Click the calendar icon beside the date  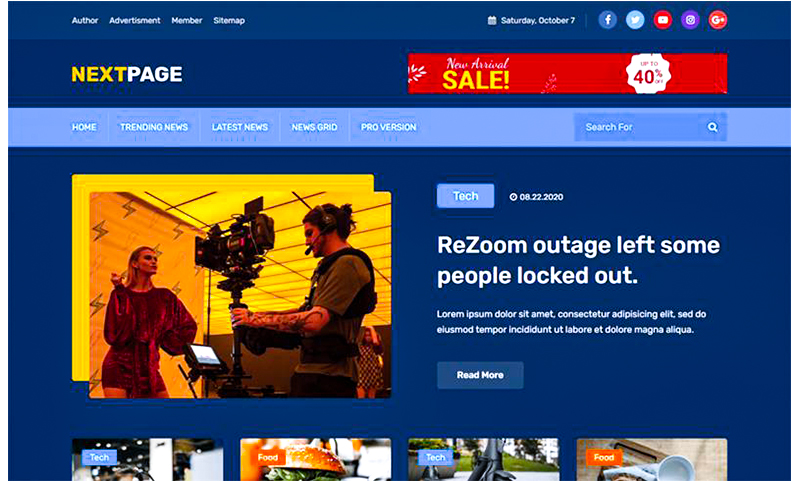tap(492, 20)
